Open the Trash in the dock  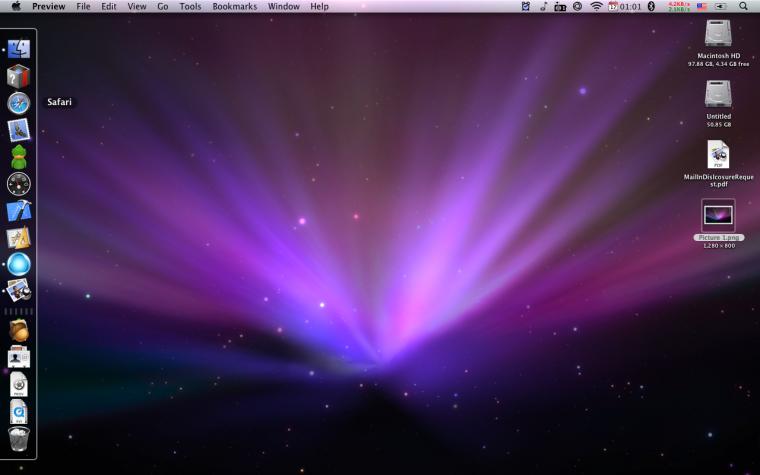coord(19,439)
